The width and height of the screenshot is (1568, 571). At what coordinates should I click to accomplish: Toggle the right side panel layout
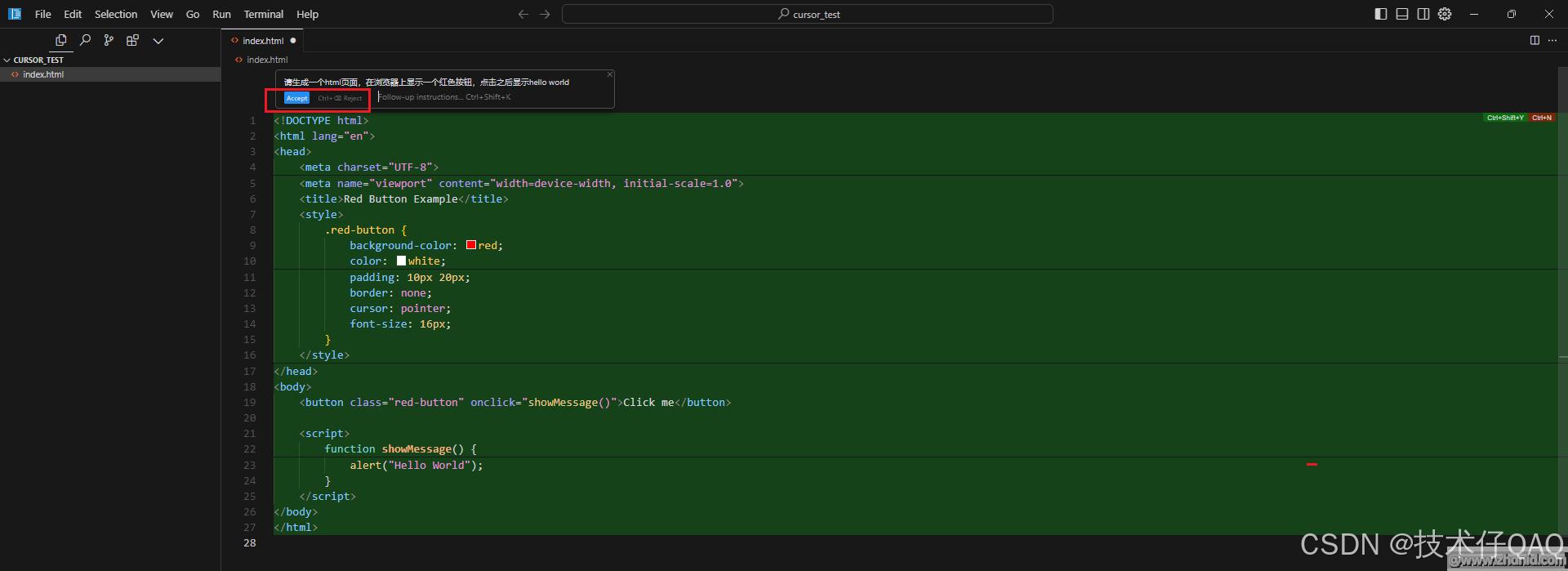click(1423, 14)
